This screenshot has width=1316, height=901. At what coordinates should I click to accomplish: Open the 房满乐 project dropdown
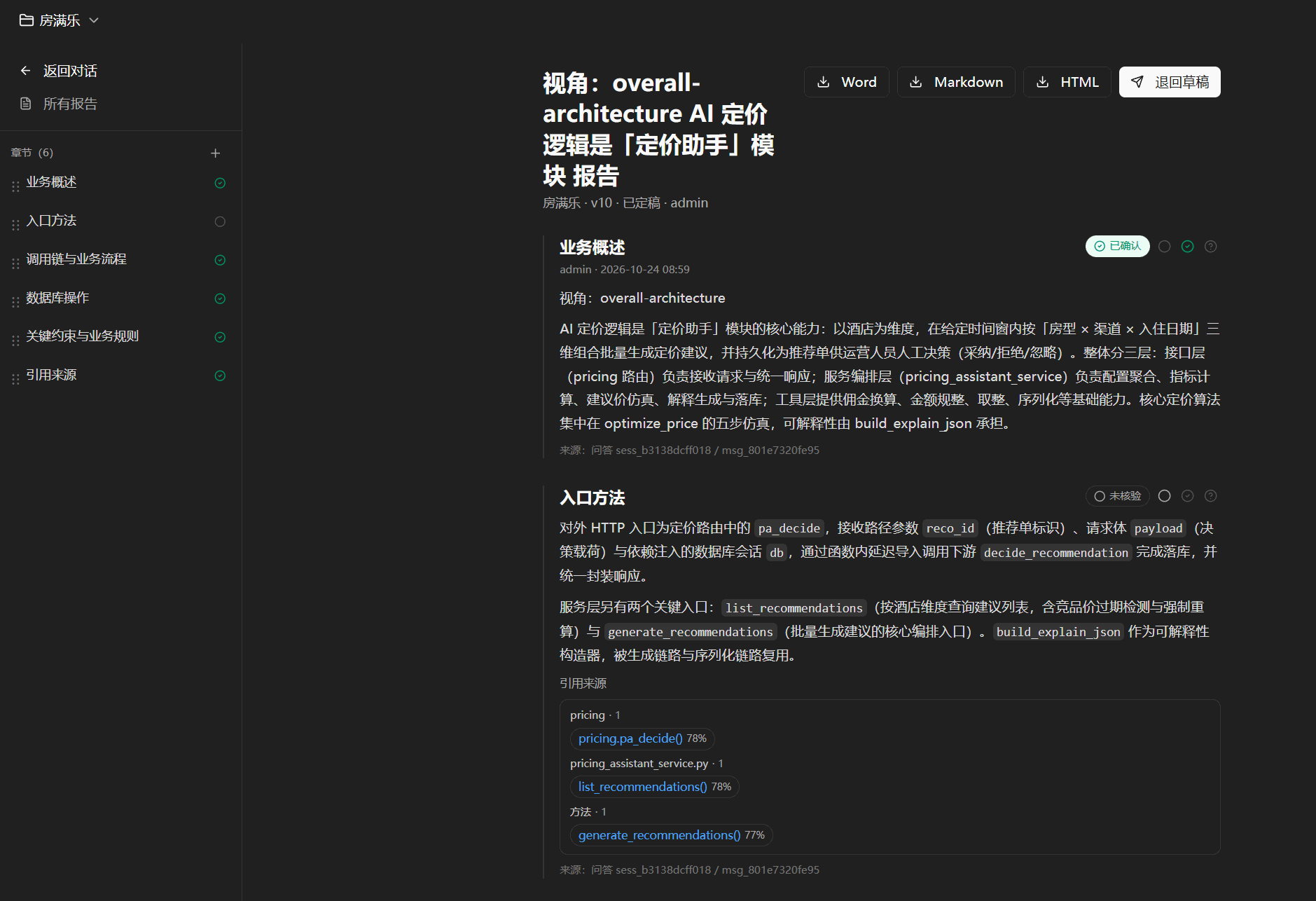tap(59, 20)
